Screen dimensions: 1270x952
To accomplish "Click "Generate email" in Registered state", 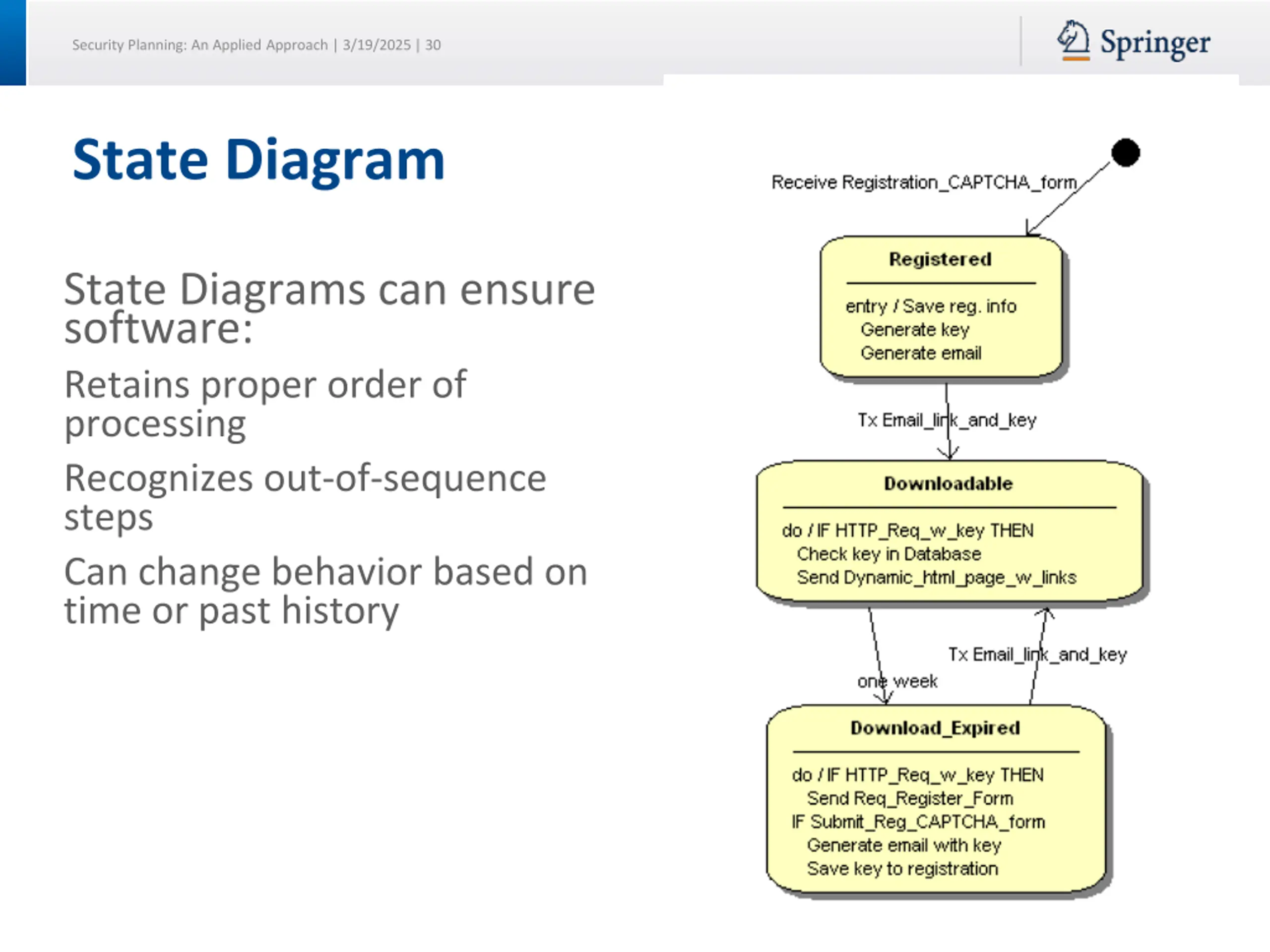I will point(921,353).
